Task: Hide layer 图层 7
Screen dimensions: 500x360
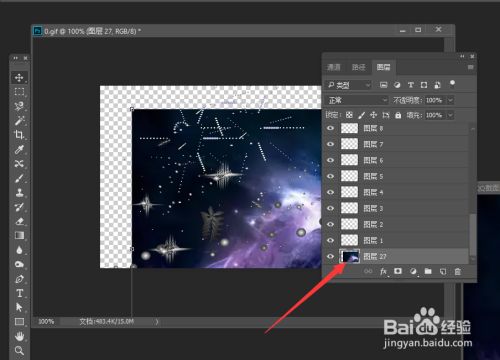Action: point(330,144)
